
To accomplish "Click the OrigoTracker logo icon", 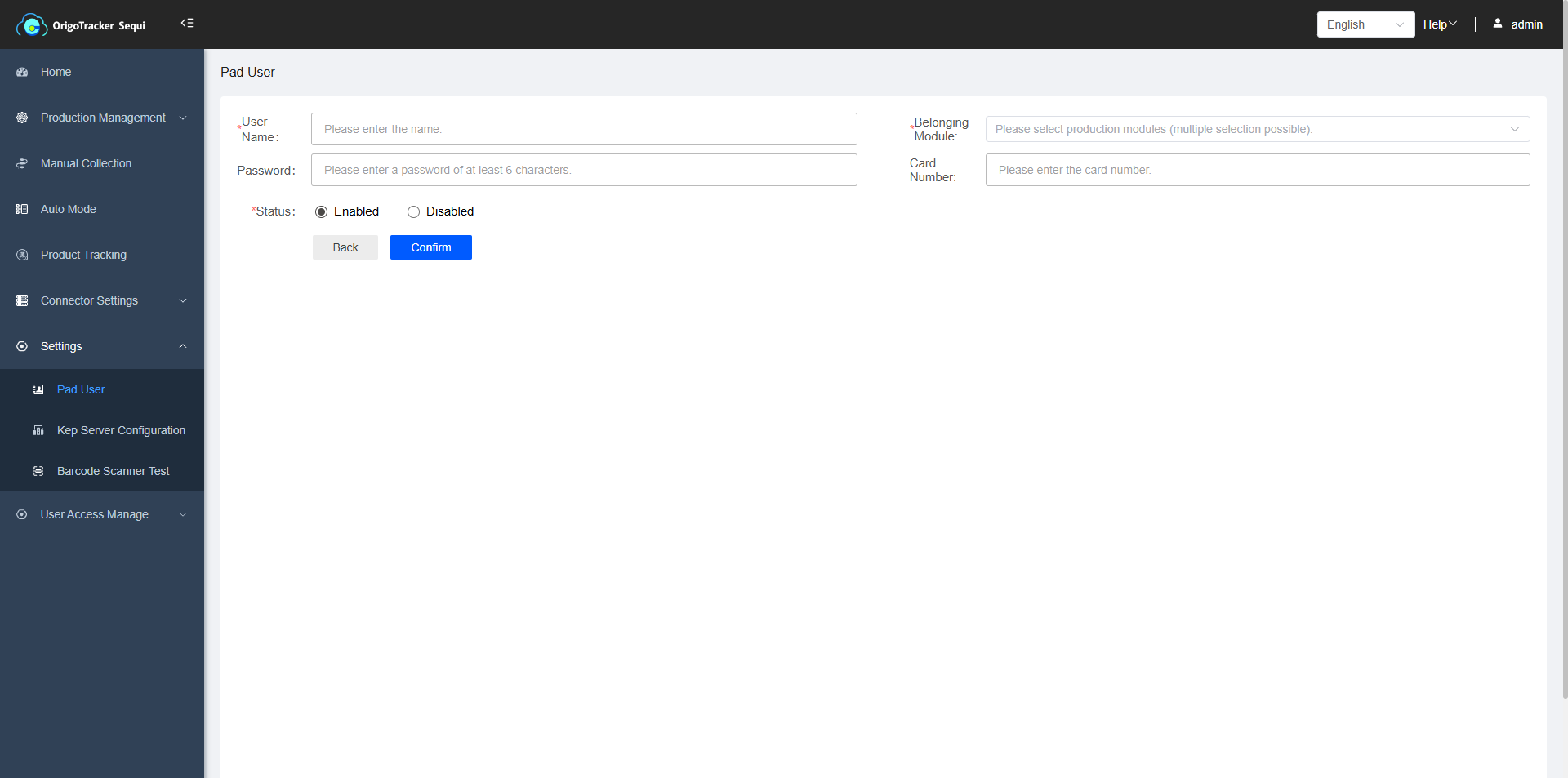I will pos(31,25).
